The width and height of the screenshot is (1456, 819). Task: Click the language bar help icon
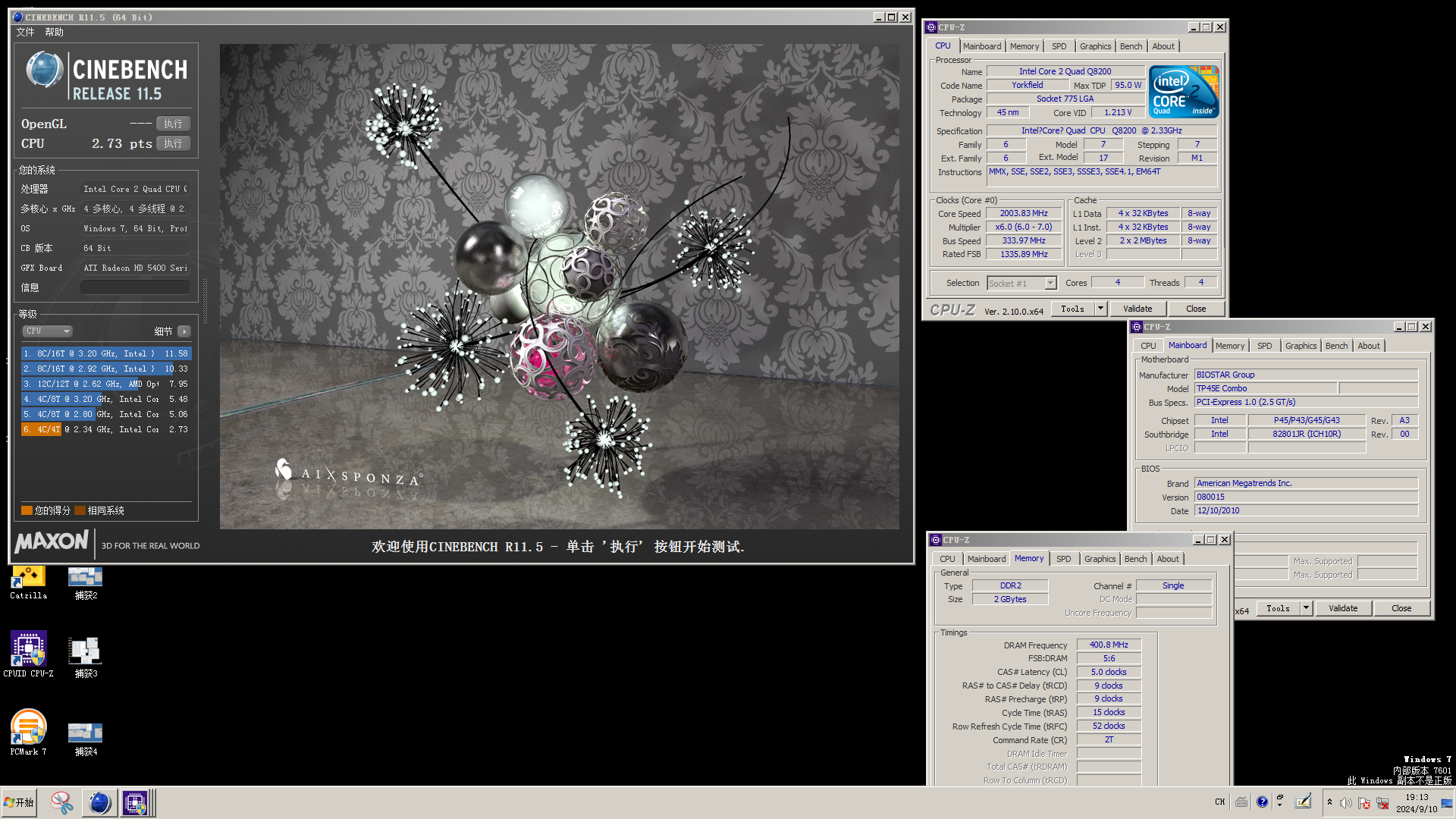[x=1262, y=802]
